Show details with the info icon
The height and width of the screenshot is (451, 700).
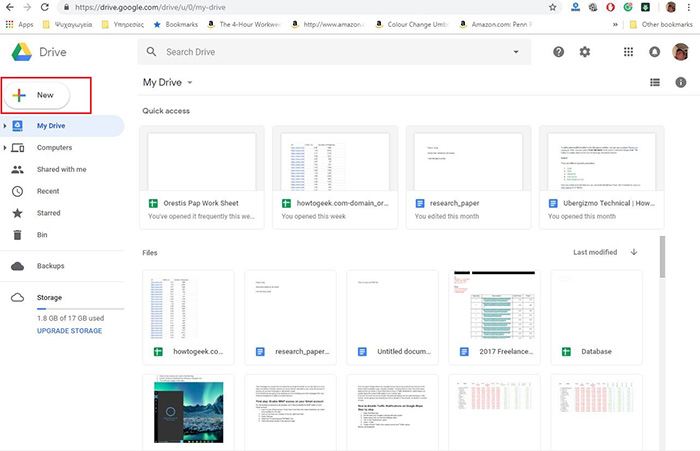click(682, 82)
